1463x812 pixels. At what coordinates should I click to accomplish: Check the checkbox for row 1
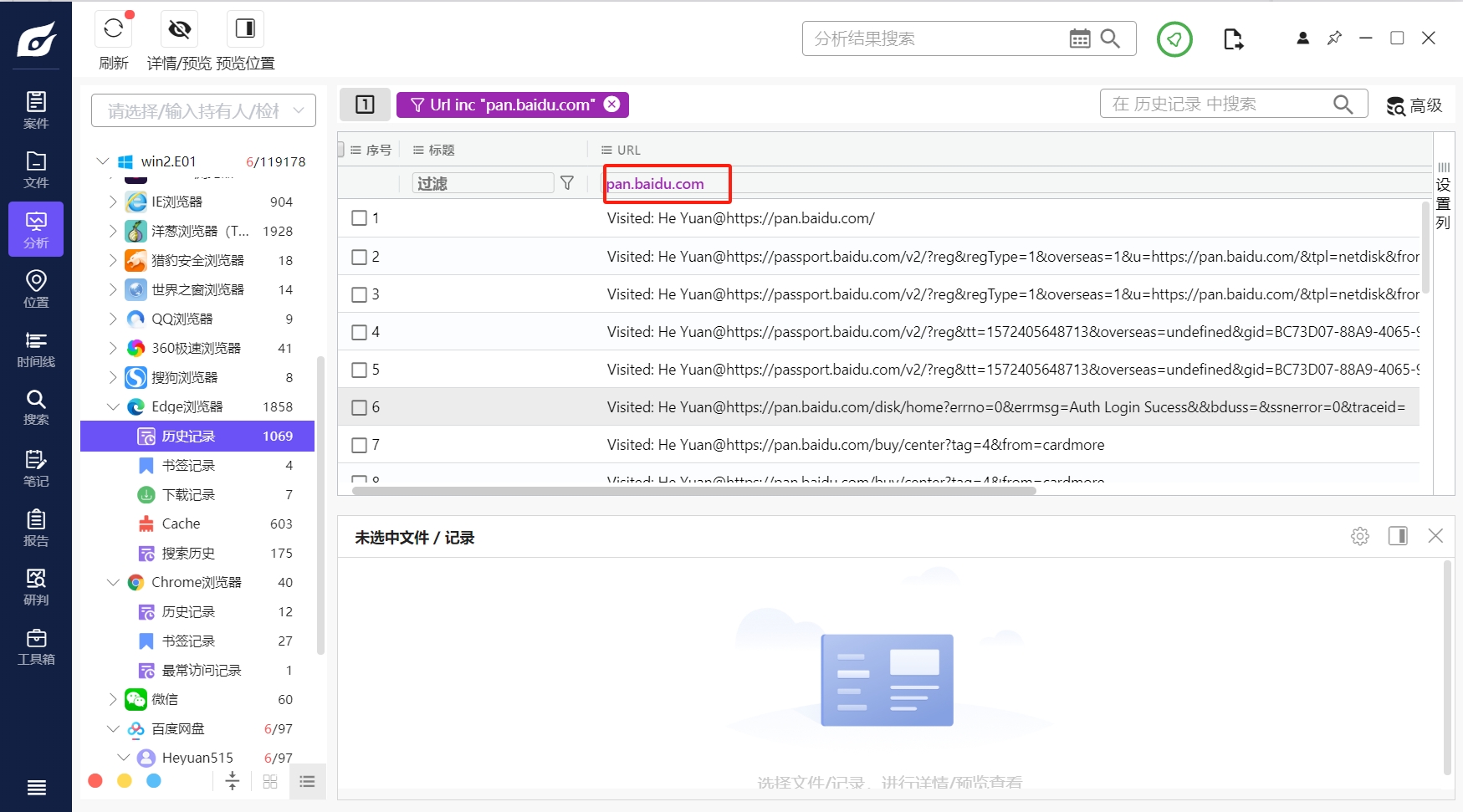pos(360,218)
